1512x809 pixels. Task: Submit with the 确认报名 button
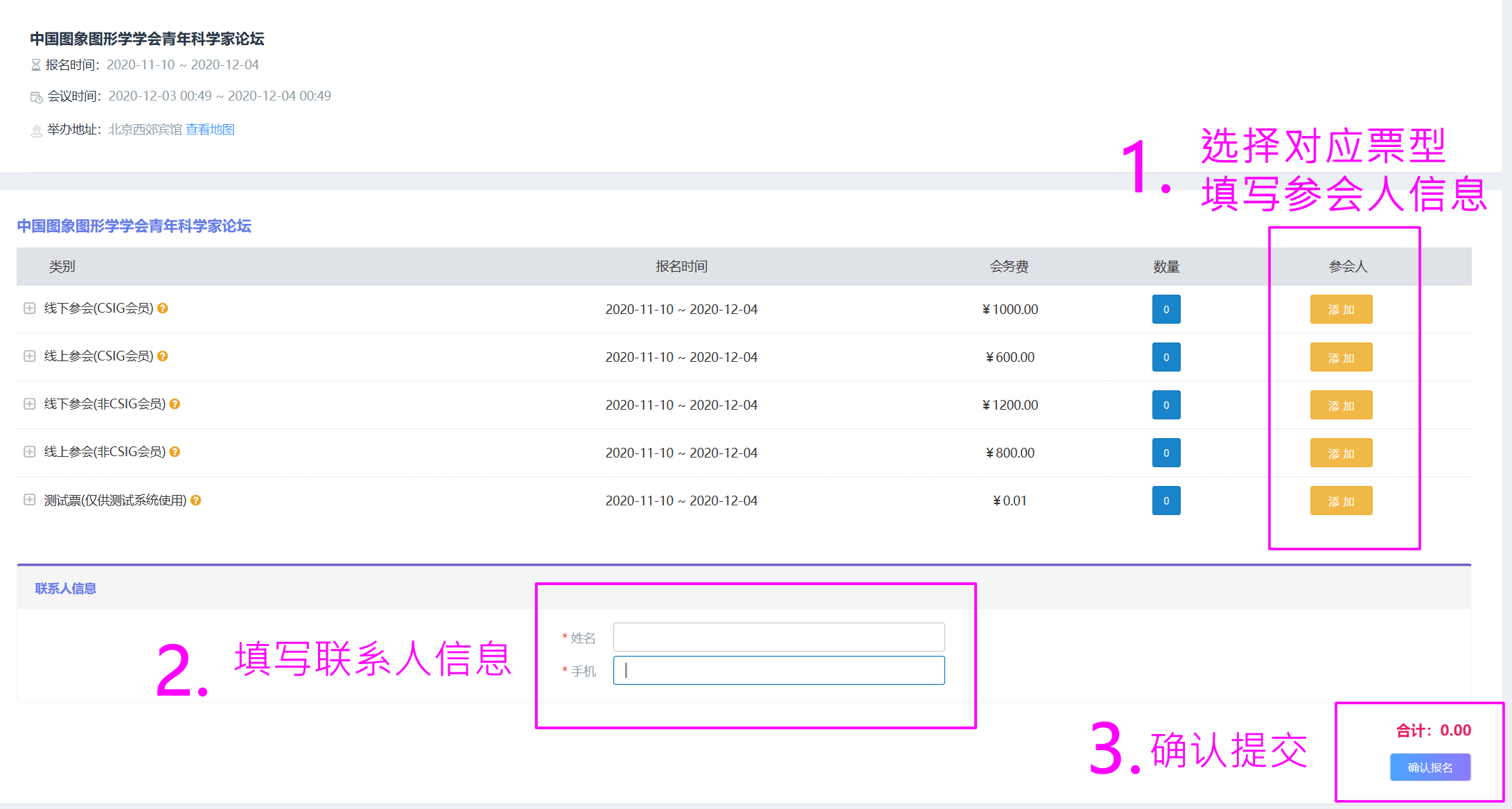pos(1430,767)
